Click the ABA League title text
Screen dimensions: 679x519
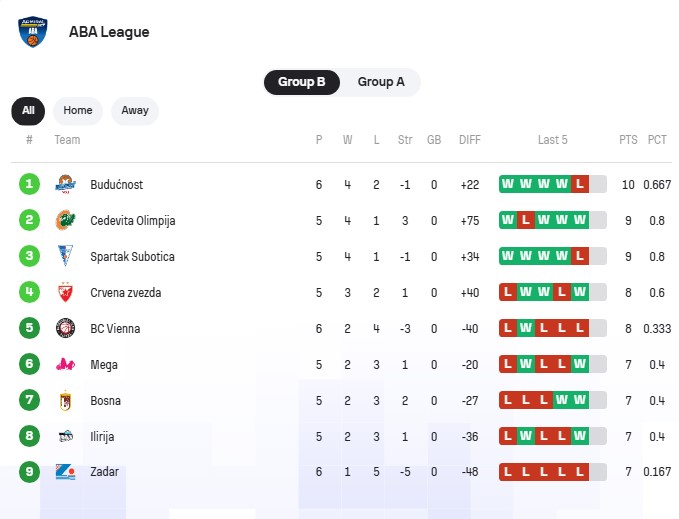(x=109, y=32)
